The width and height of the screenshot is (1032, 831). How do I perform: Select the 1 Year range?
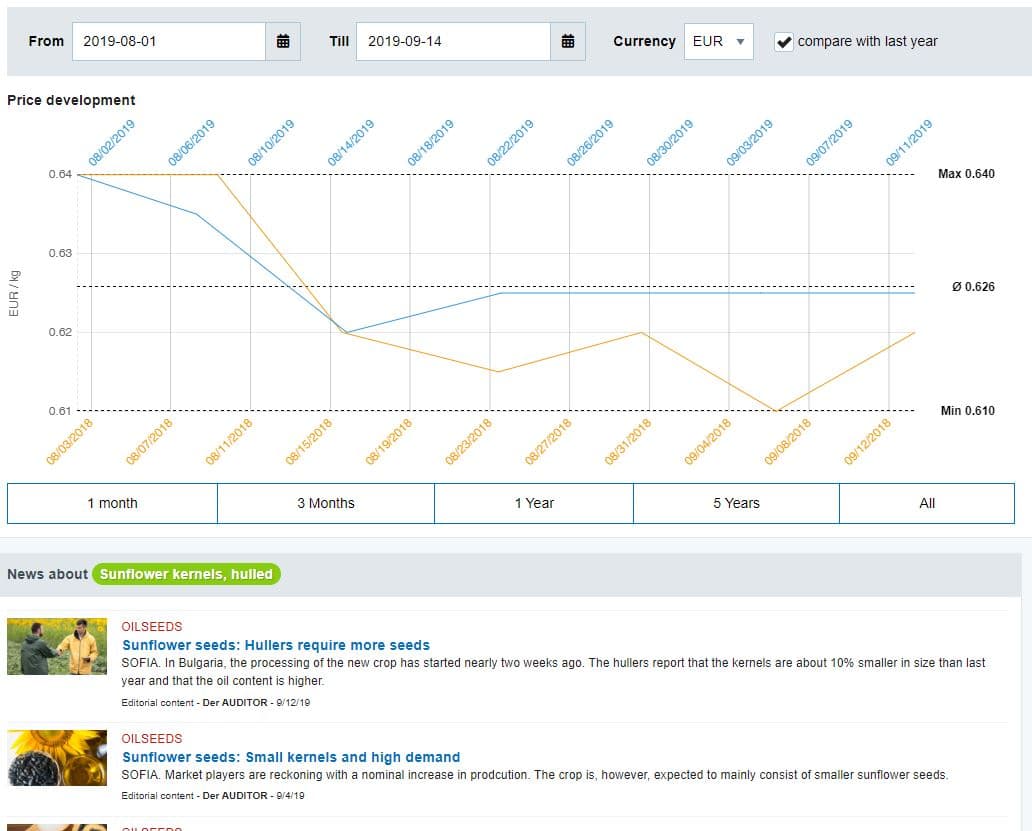point(534,503)
